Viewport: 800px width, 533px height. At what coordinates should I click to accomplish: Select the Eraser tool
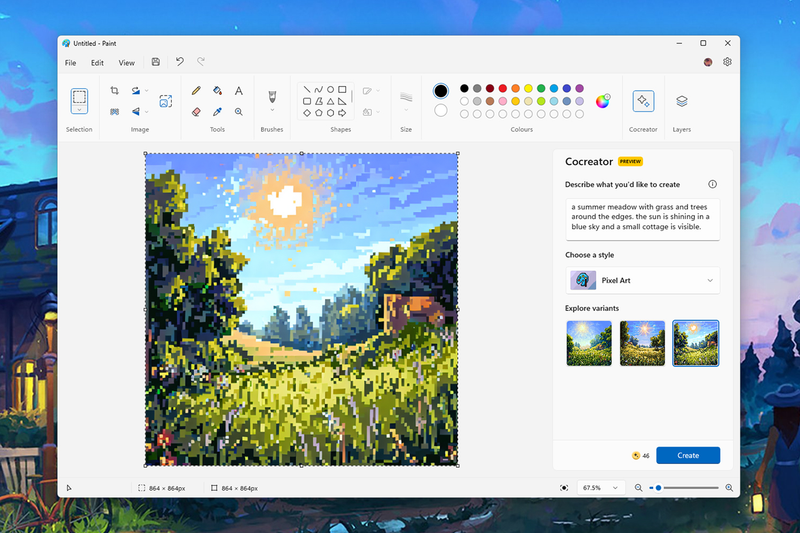(x=196, y=112)
